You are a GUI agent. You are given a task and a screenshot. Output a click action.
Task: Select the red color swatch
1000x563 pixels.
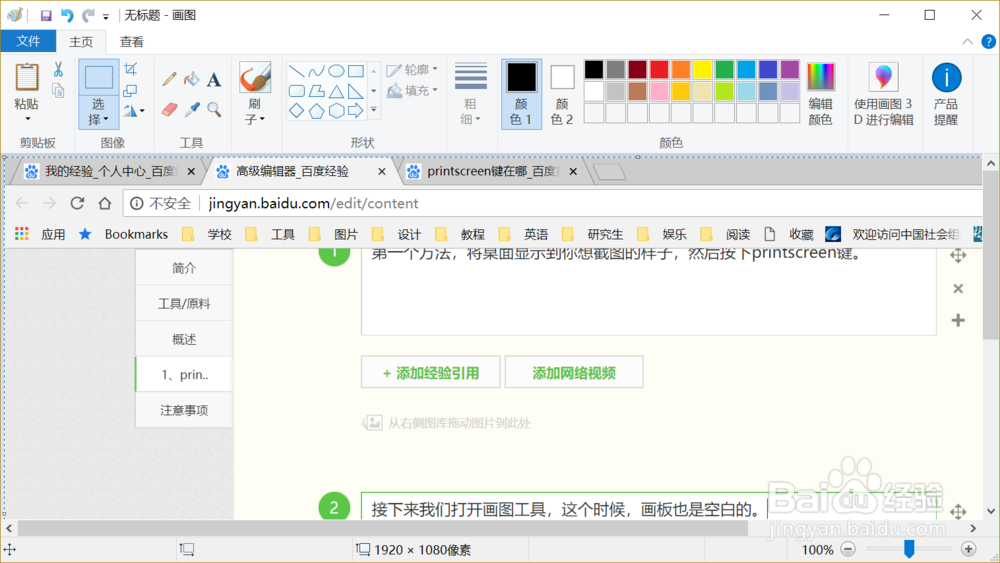(x=659, y=69)
